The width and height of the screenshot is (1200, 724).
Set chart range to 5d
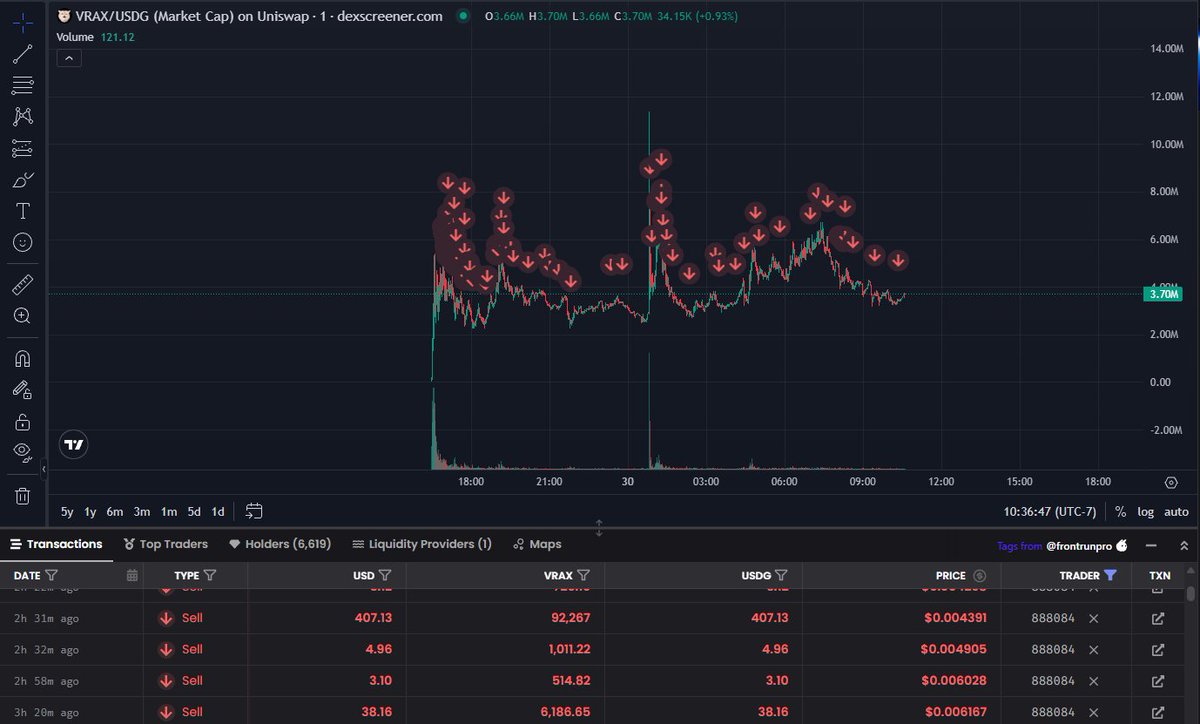coord(194,512)
